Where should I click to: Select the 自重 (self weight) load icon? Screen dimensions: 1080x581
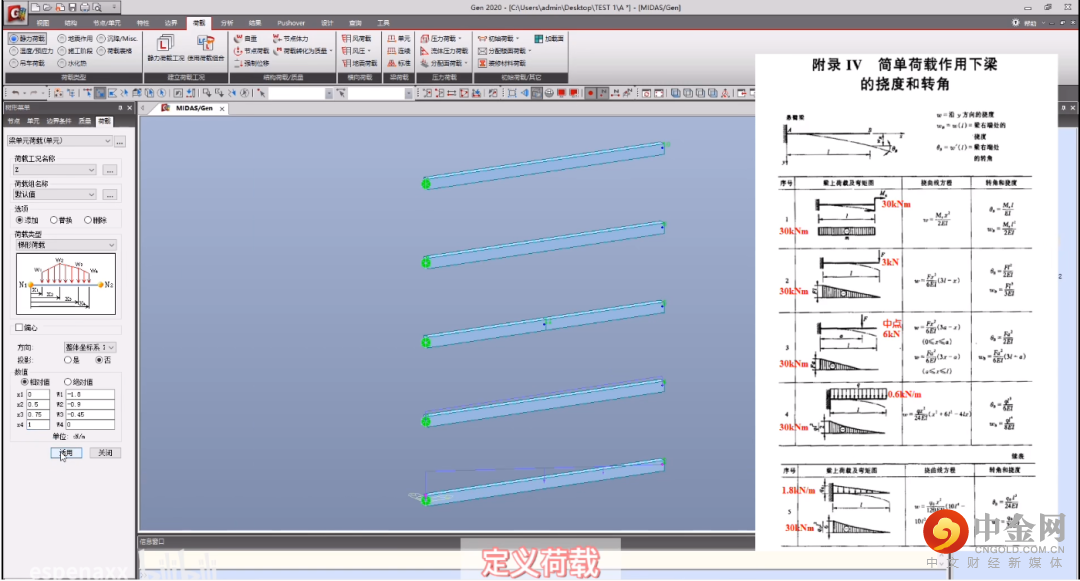tap(245, 38)
